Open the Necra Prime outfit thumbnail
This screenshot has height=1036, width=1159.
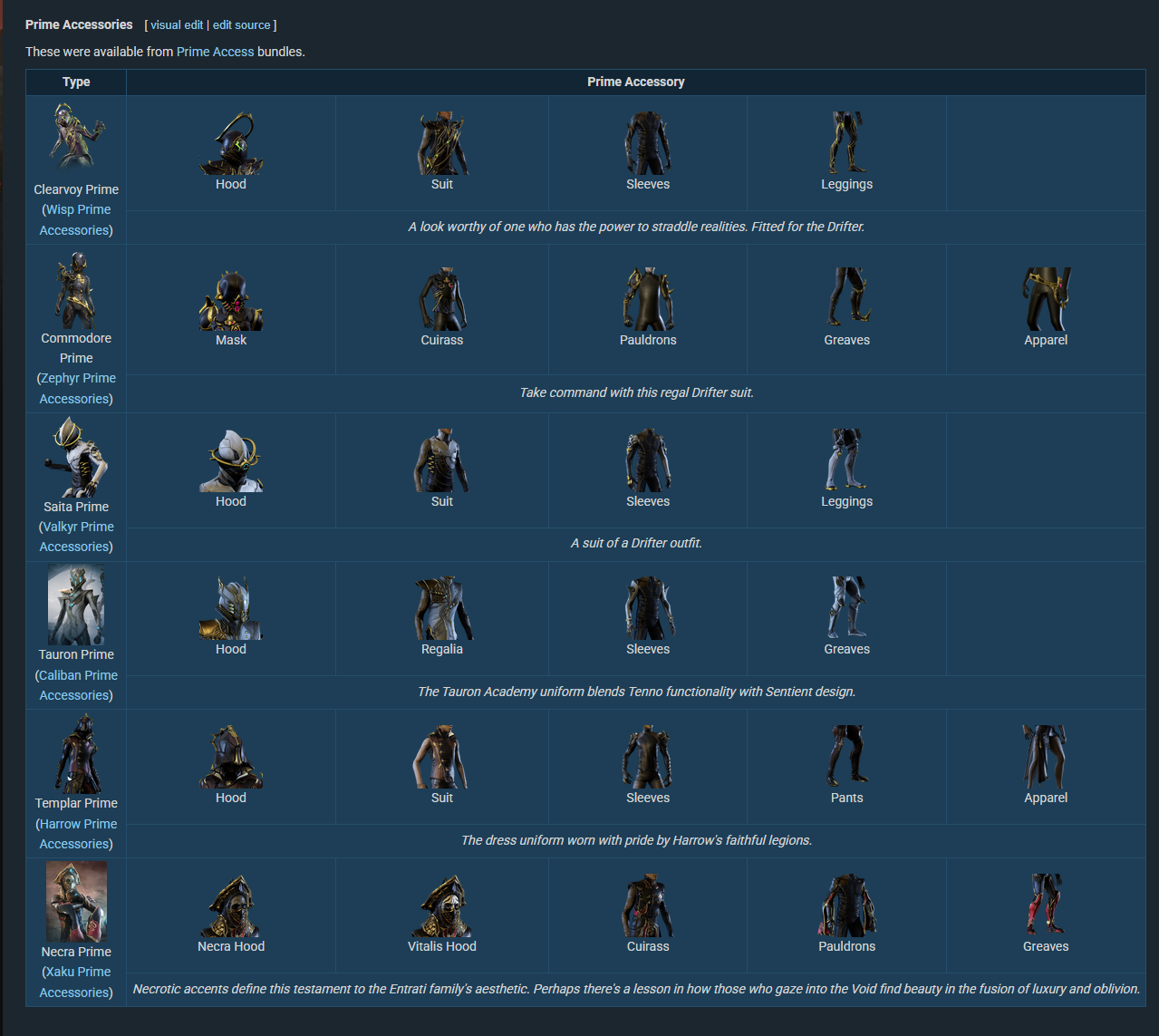pyautogui.click(x=76, y=902)
